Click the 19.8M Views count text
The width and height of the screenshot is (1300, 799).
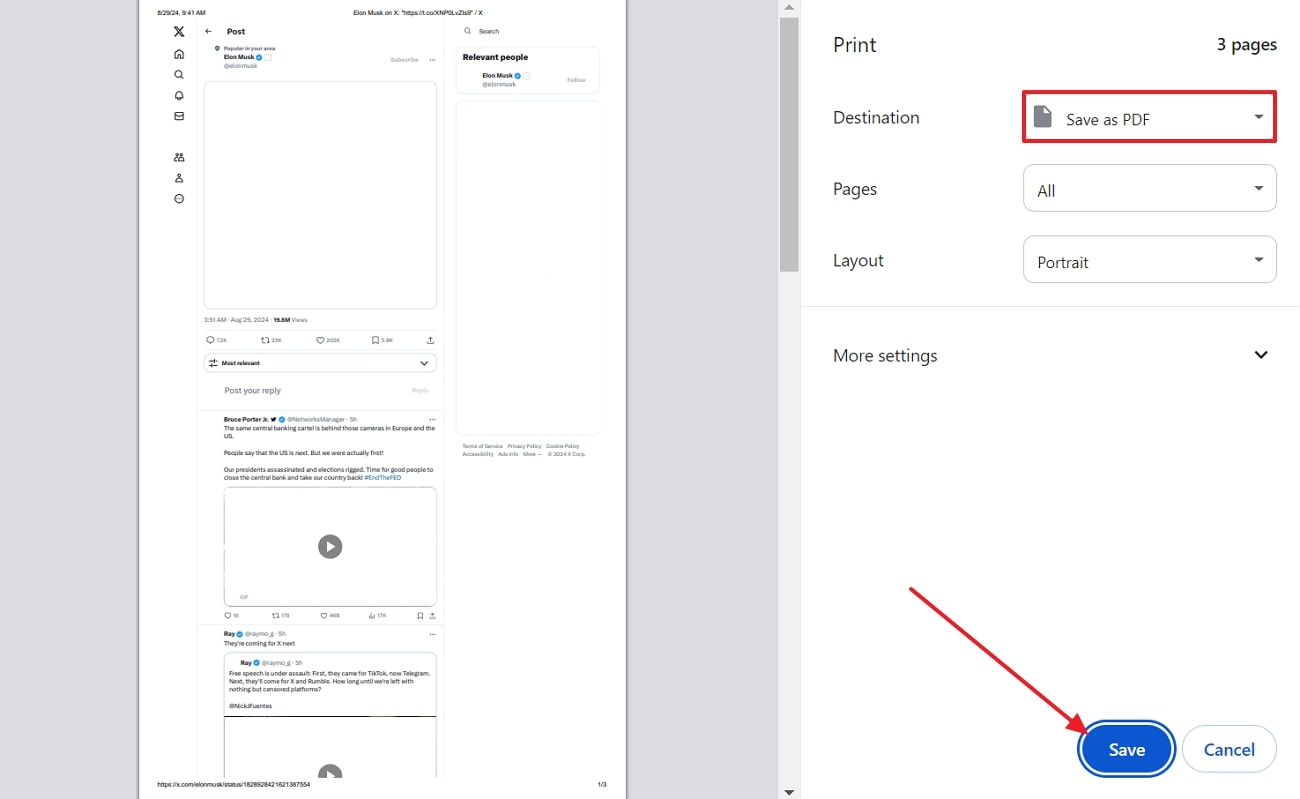coord(290,320)
